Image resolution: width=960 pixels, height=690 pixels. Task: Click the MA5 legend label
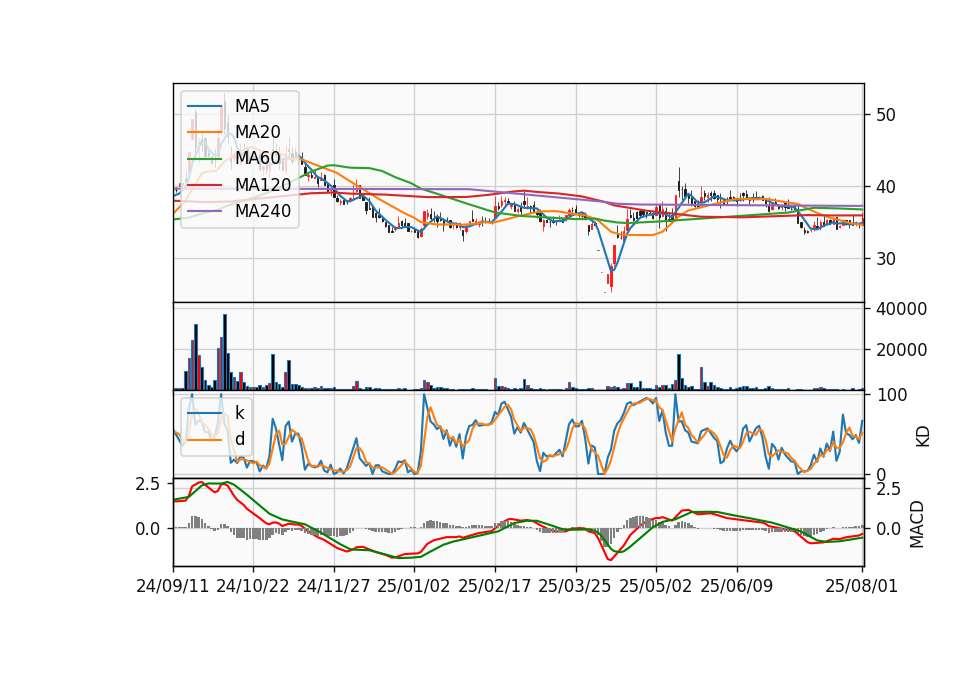tap(252, 106)
